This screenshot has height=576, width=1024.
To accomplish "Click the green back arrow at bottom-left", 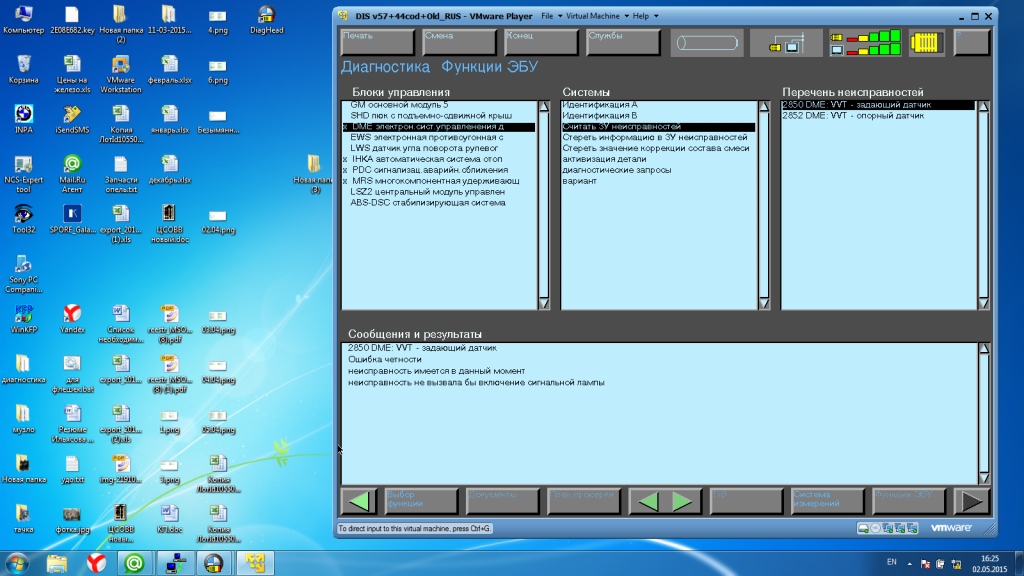I will [x=360, y=501].
